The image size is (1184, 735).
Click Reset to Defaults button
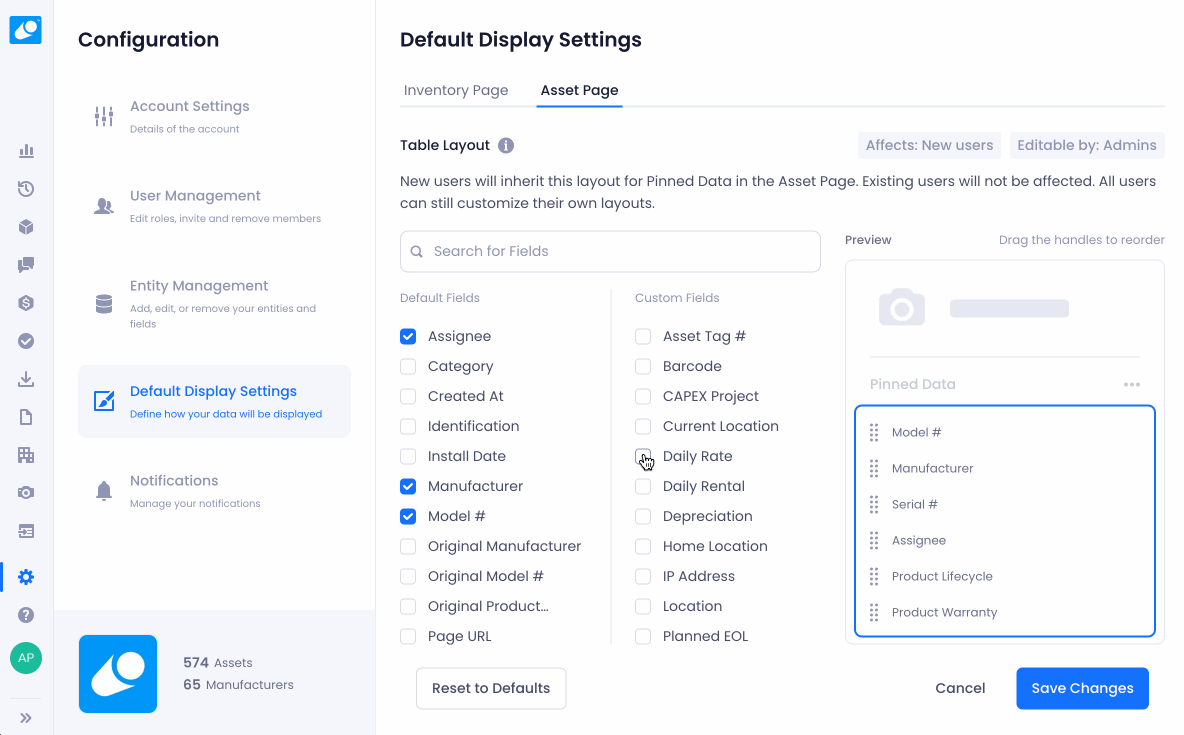tap(491, 688)
